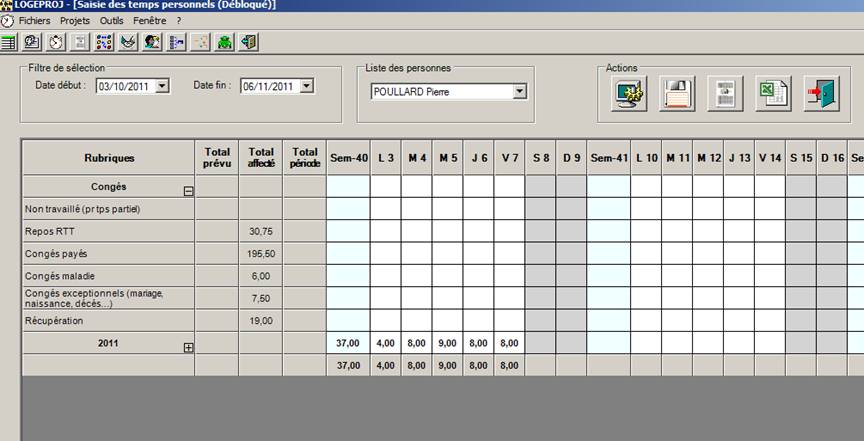The height and width of the screenshot is (441, 864).
Task: Click the person portrait icon in the toolbar
Action: pos(152,42)
